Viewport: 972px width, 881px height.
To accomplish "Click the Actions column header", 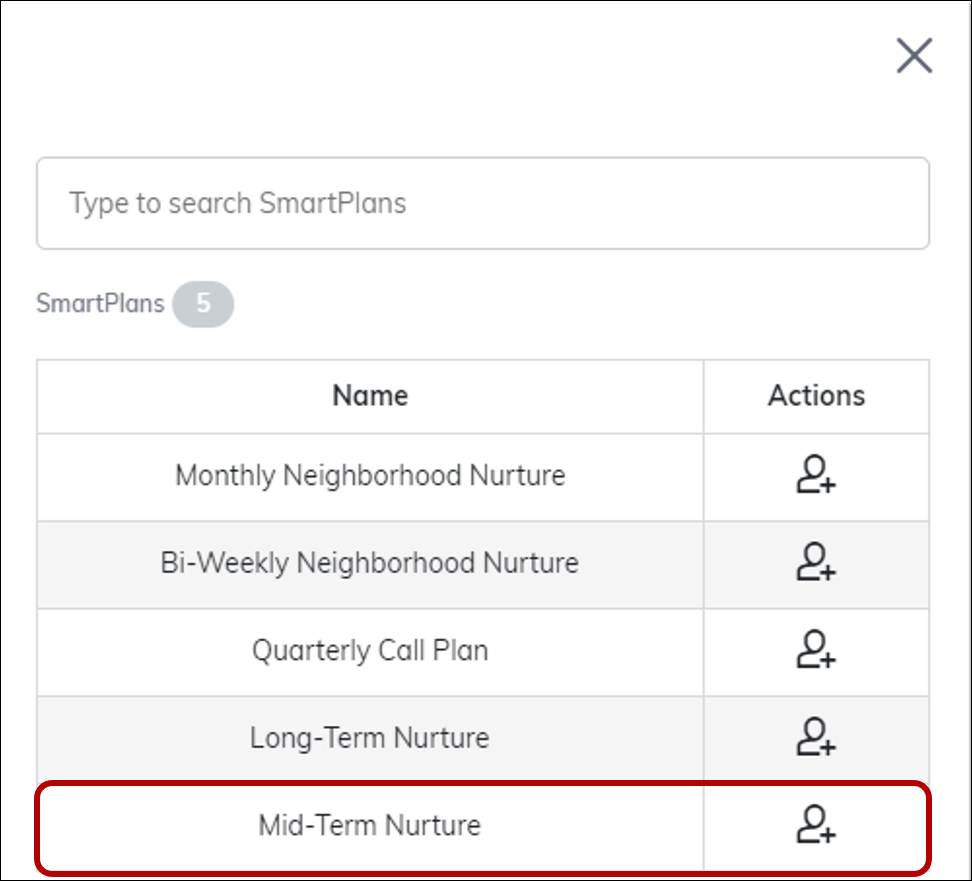I will [x=816, y=396].
